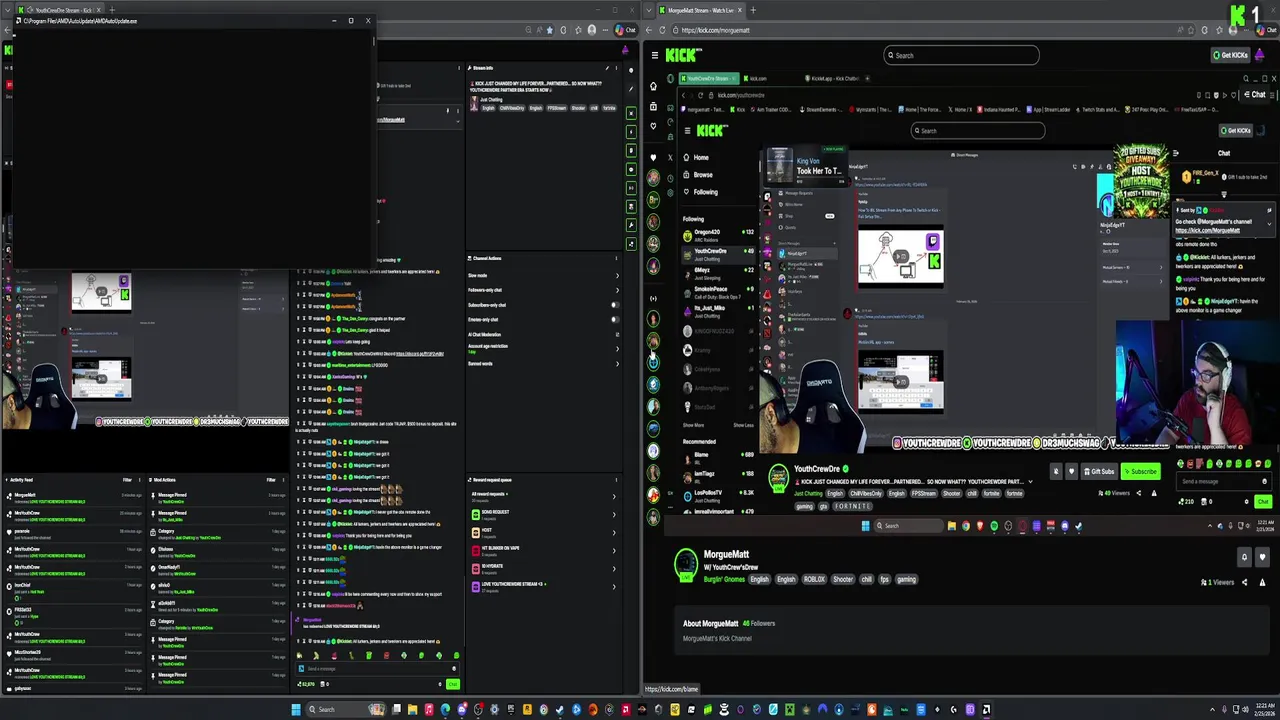Click green Chat send button in dashboard
The height and width of the screenshot is (720, 1280).
[453, 684]
